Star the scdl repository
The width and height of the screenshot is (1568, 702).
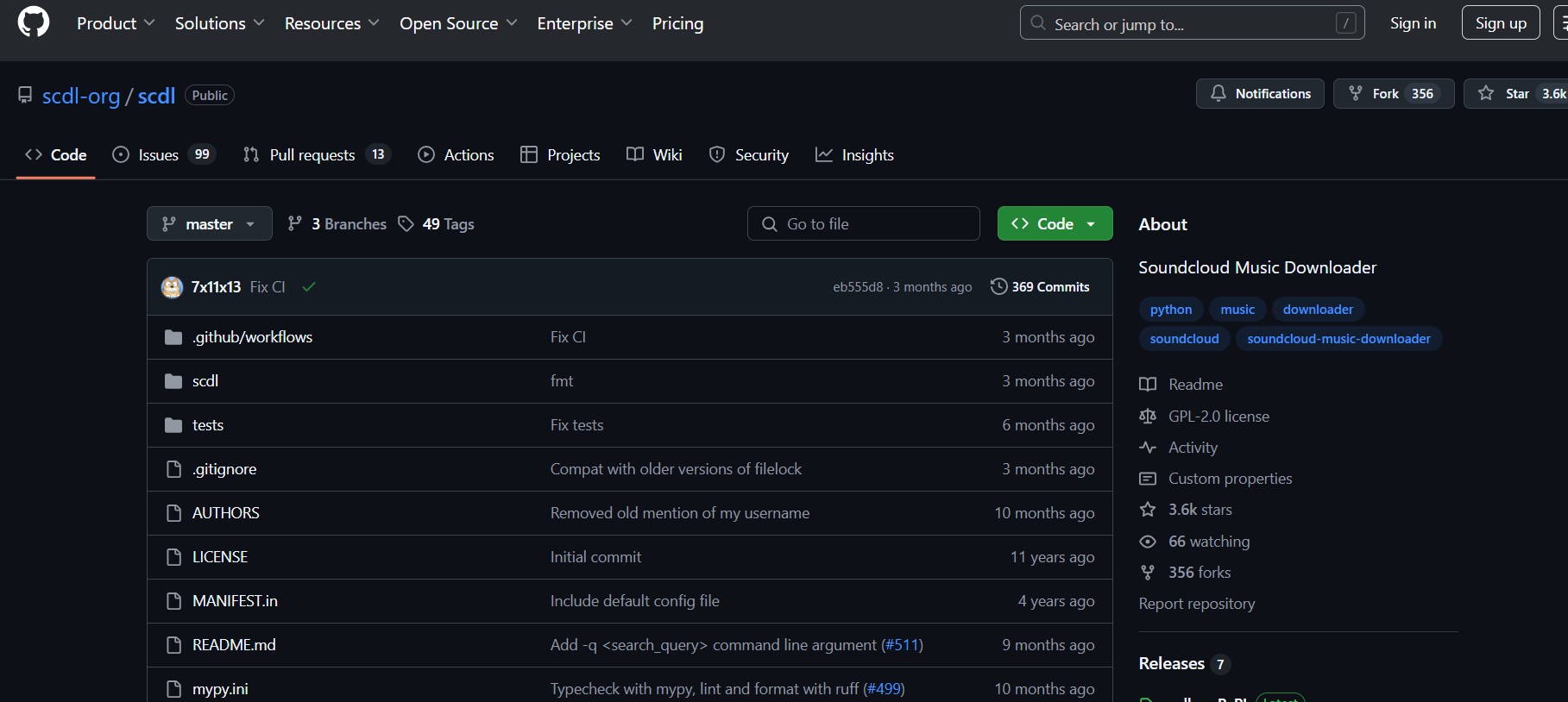click(1516, 94)
